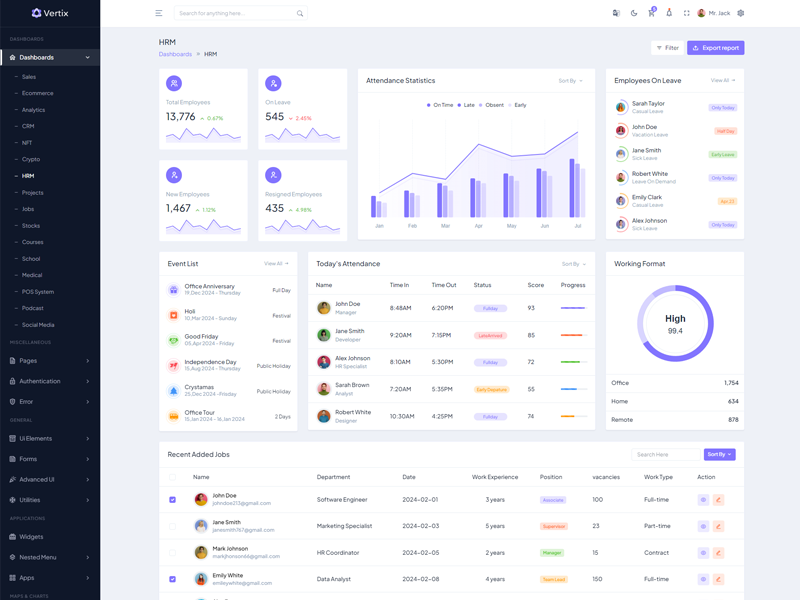Open the Projects dashboard from sidebar
This screenshot has width=800, height=600.
coord(33,192)
